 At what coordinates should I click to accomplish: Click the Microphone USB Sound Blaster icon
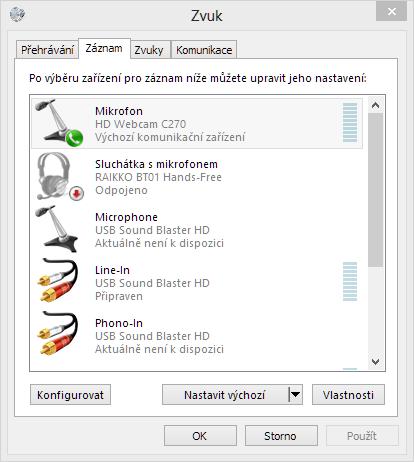(x=57, y=229)
